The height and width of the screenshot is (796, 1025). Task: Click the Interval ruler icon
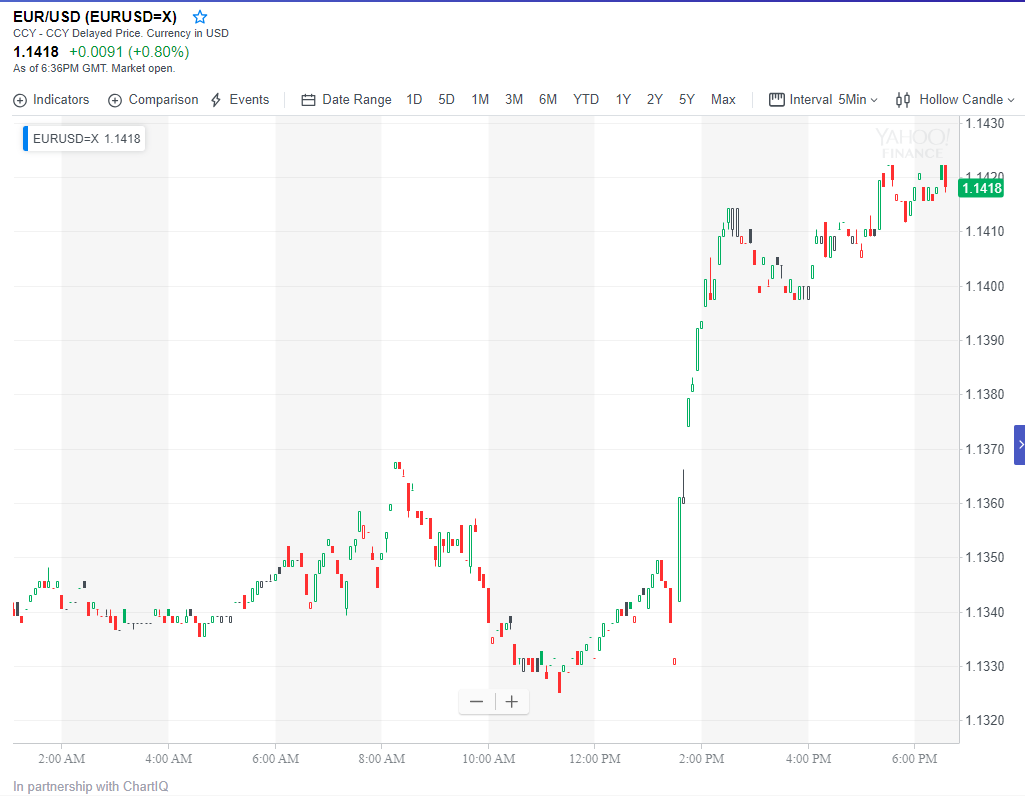(776, 100)
